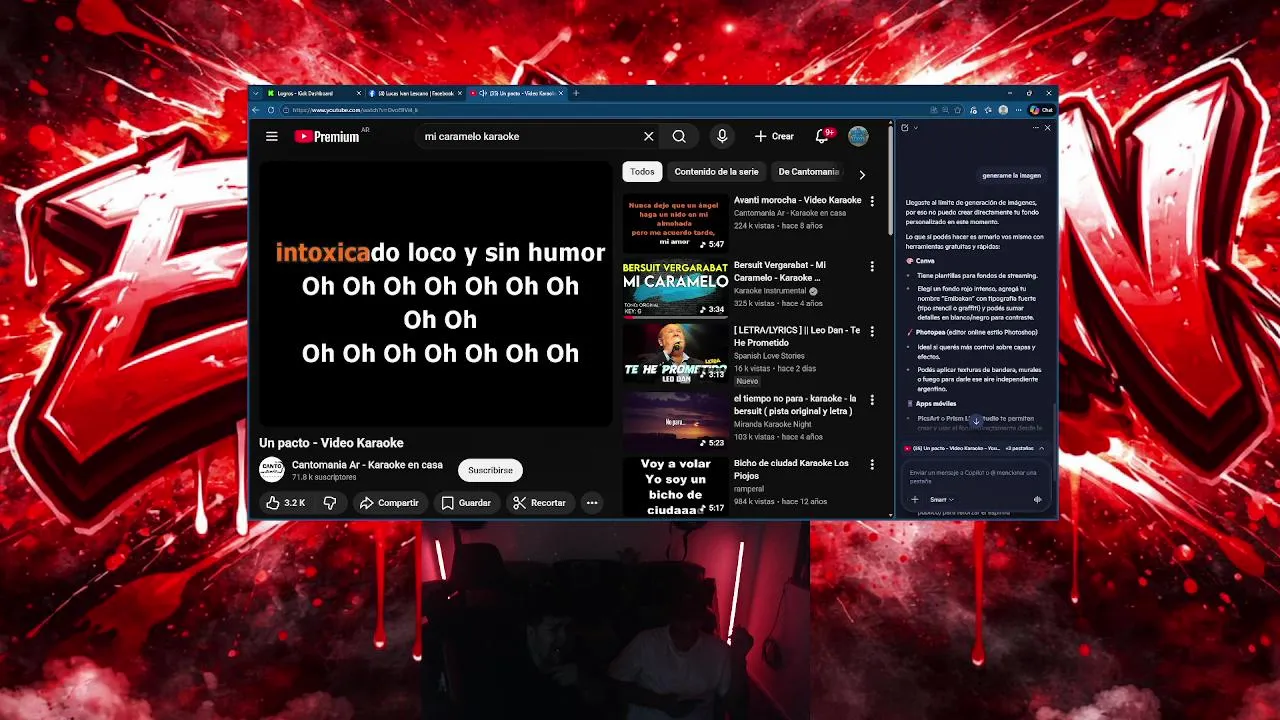This screenshot has height=720, width=1280.
Task: Toggle the Copilot Chat button in toolbar
Action: pyautogui.click(x=1041, y=110)
